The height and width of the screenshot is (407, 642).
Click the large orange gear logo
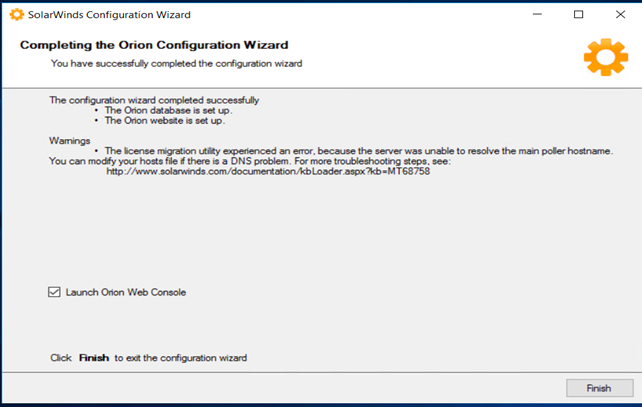[606, 57]
